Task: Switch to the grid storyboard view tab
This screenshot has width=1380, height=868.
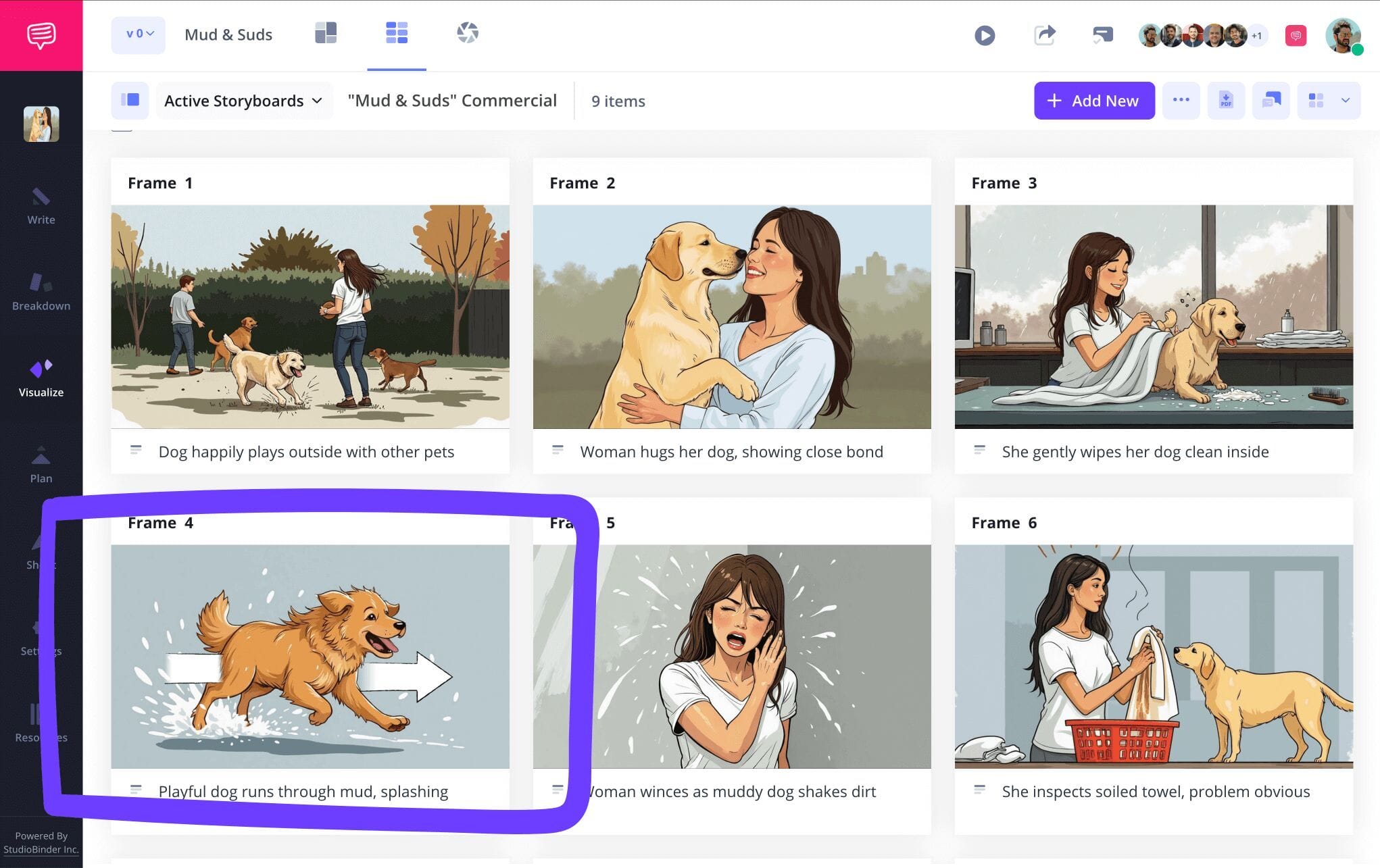Action: tap(397, 33)
